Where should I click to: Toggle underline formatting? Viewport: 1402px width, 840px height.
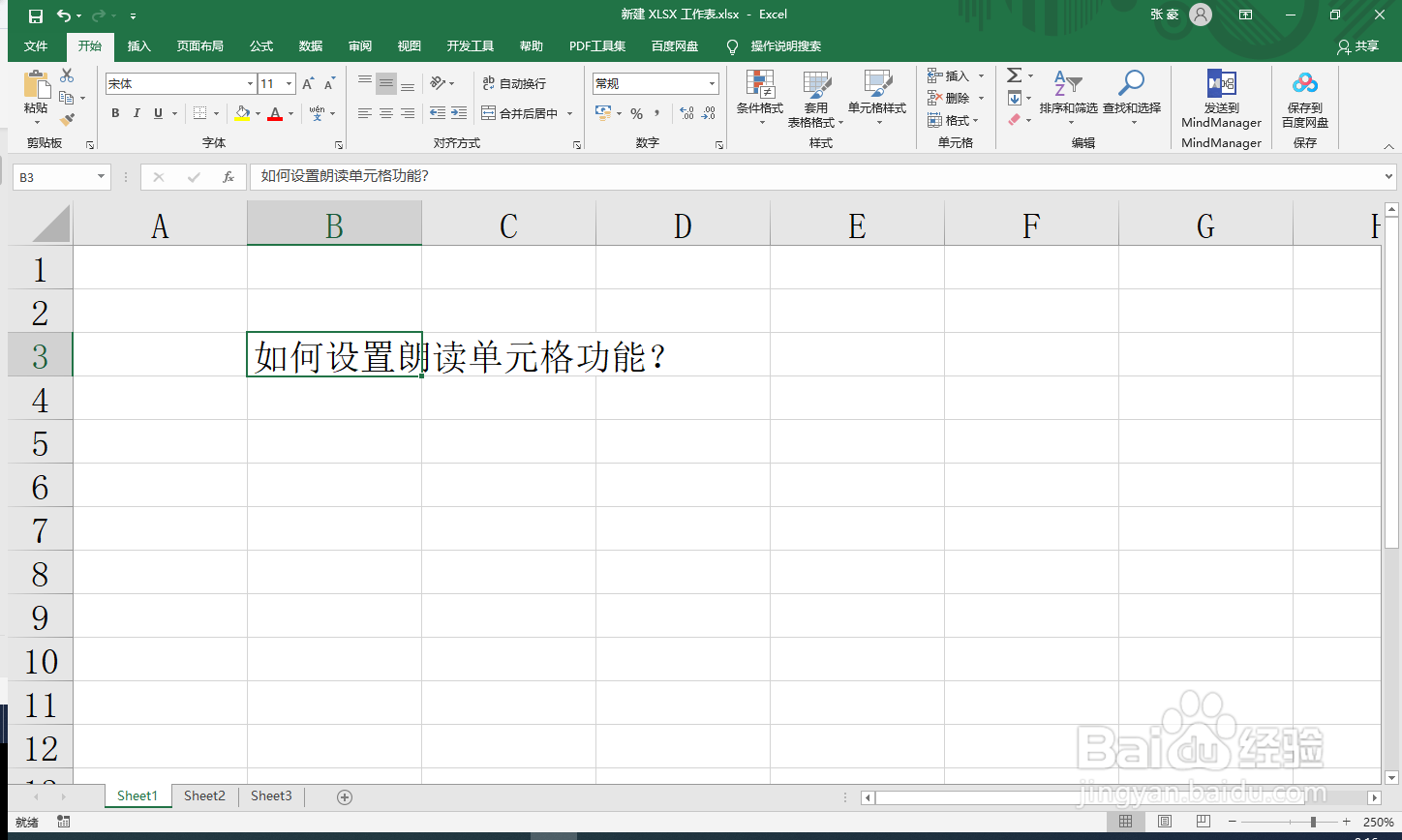(156, 113)
